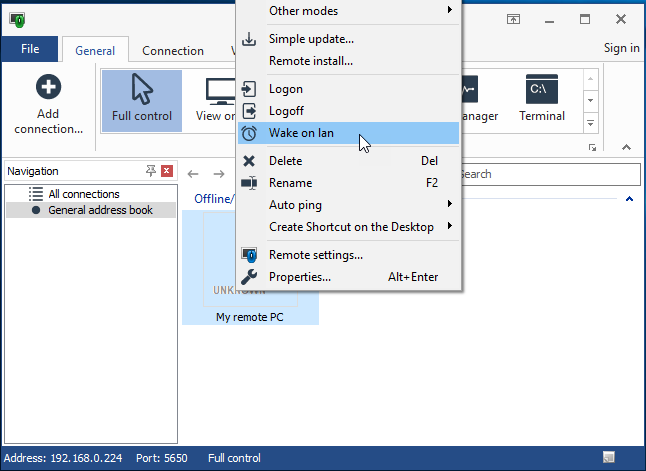Viewport: 646px width, 471px height.
Task: Choose Logon from the context menu
Action: click(x=285, y=89)
